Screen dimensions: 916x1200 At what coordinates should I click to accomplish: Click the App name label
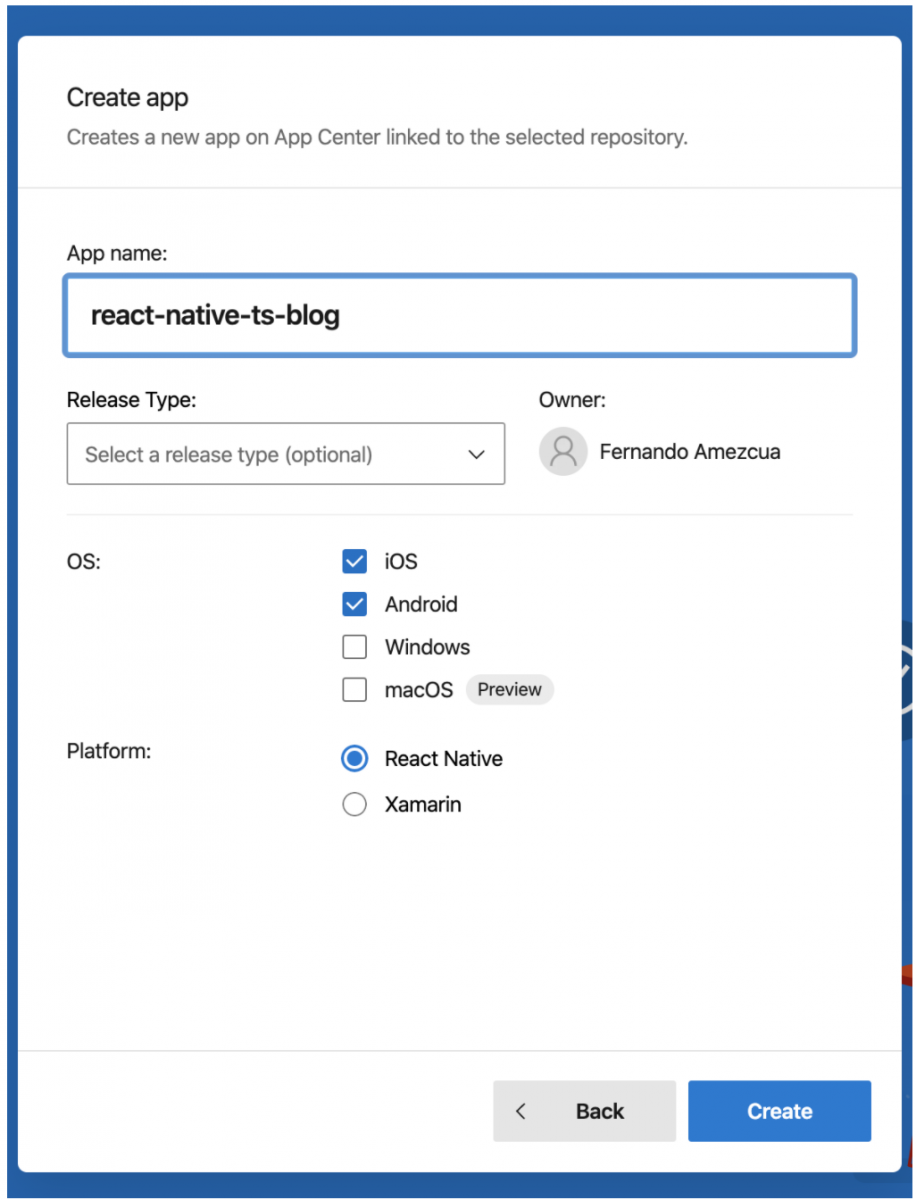click(x=117, y=253)
